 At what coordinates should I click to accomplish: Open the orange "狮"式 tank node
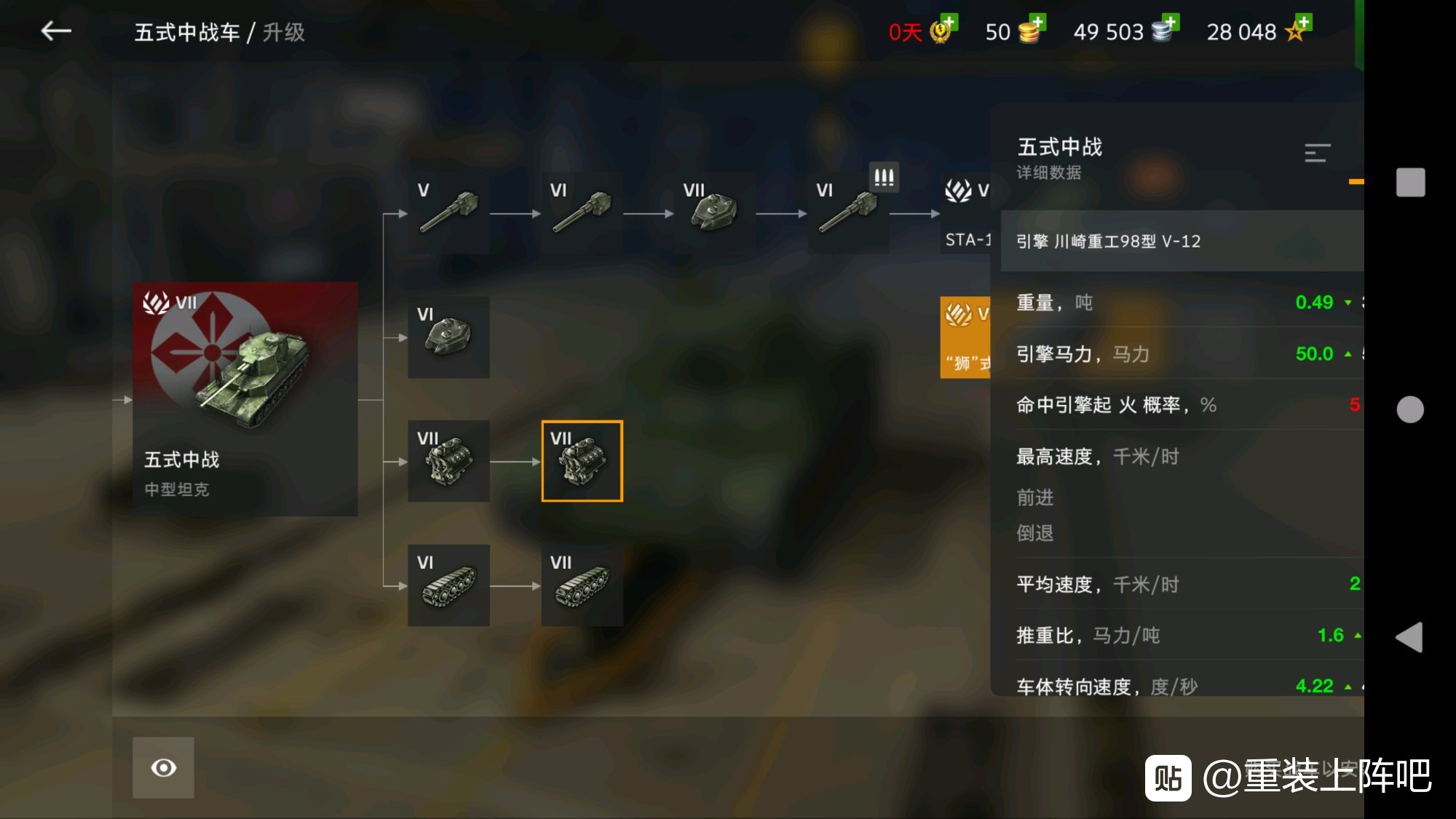[965, 337]
